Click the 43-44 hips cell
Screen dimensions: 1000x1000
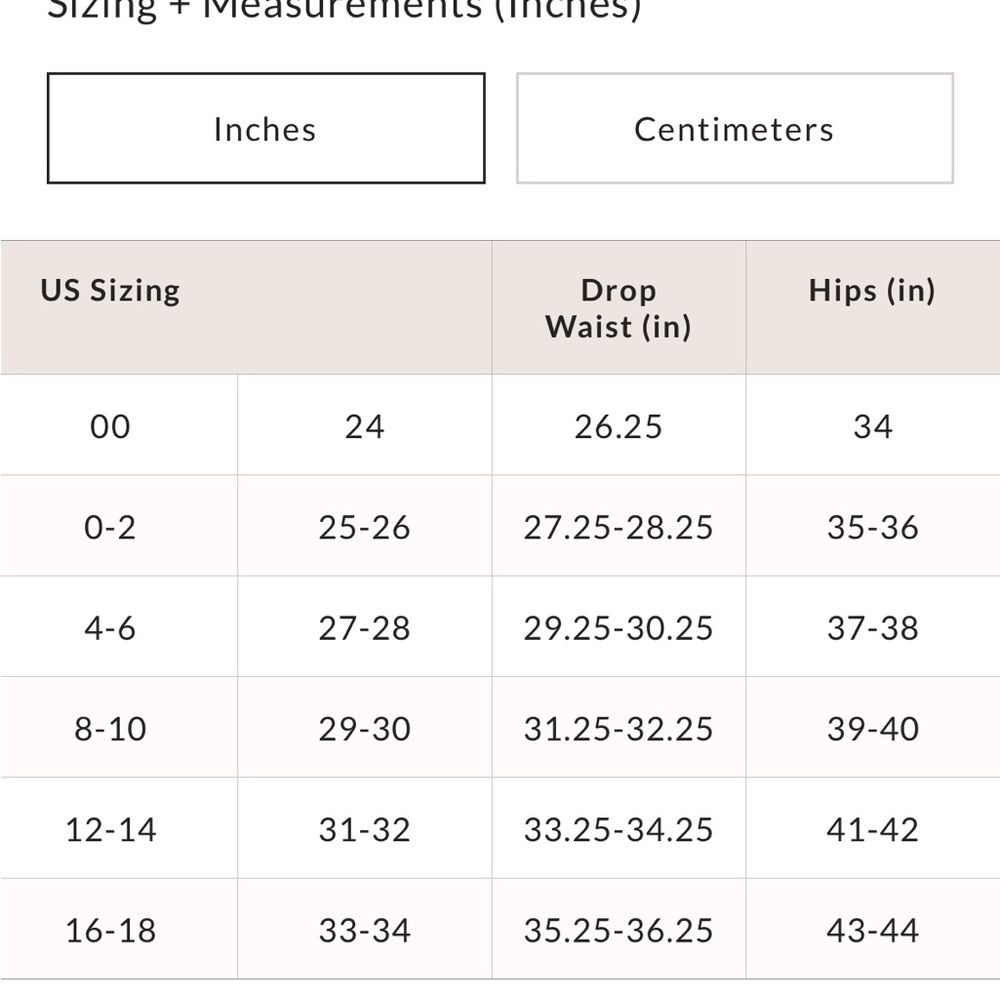coord(872,930)
